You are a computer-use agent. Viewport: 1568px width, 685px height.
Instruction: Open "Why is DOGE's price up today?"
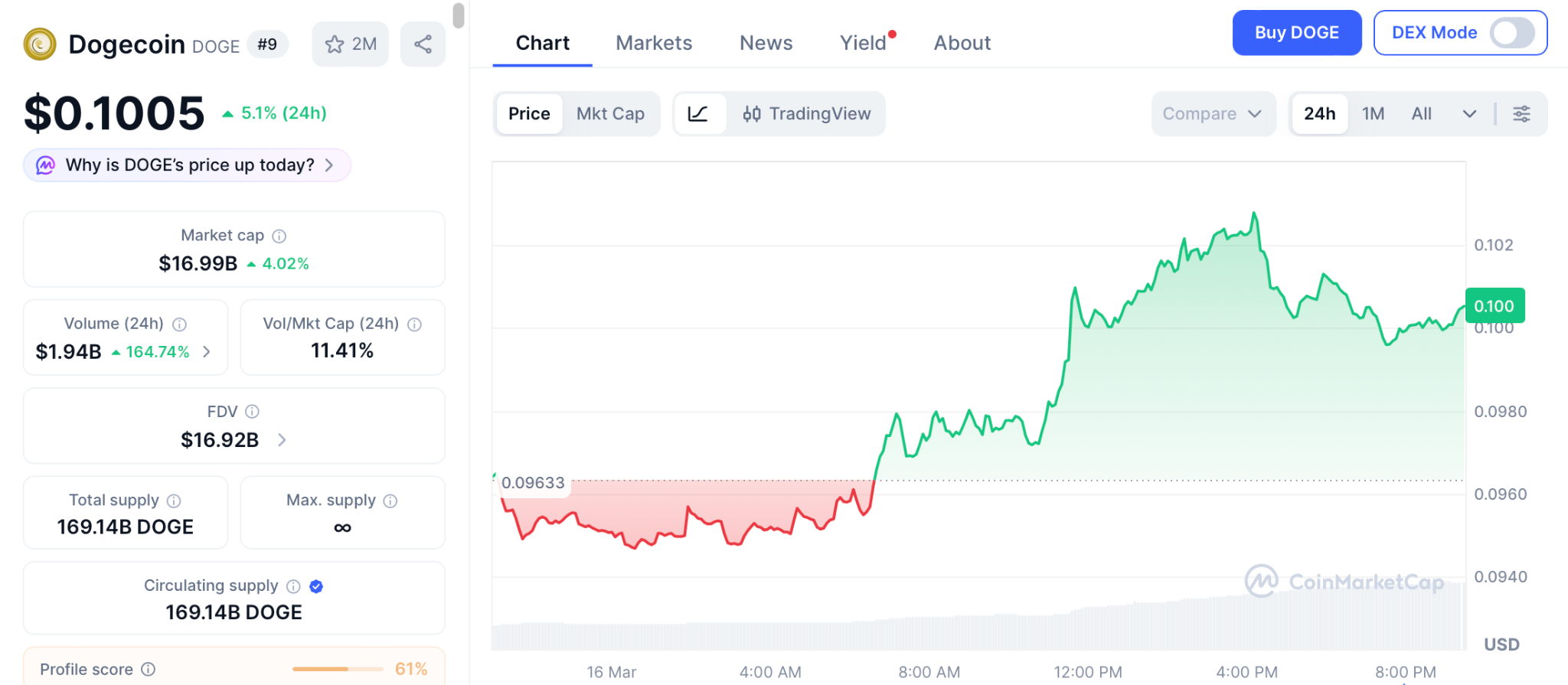(188, 165)
